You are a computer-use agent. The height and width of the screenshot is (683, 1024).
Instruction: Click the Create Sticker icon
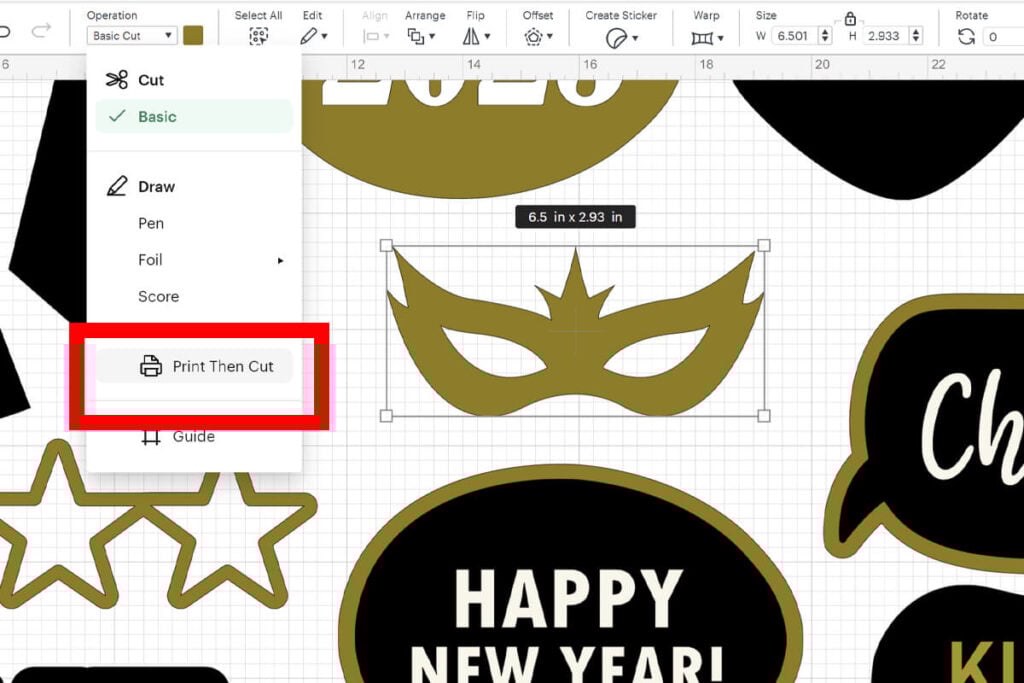pos(616,38)
